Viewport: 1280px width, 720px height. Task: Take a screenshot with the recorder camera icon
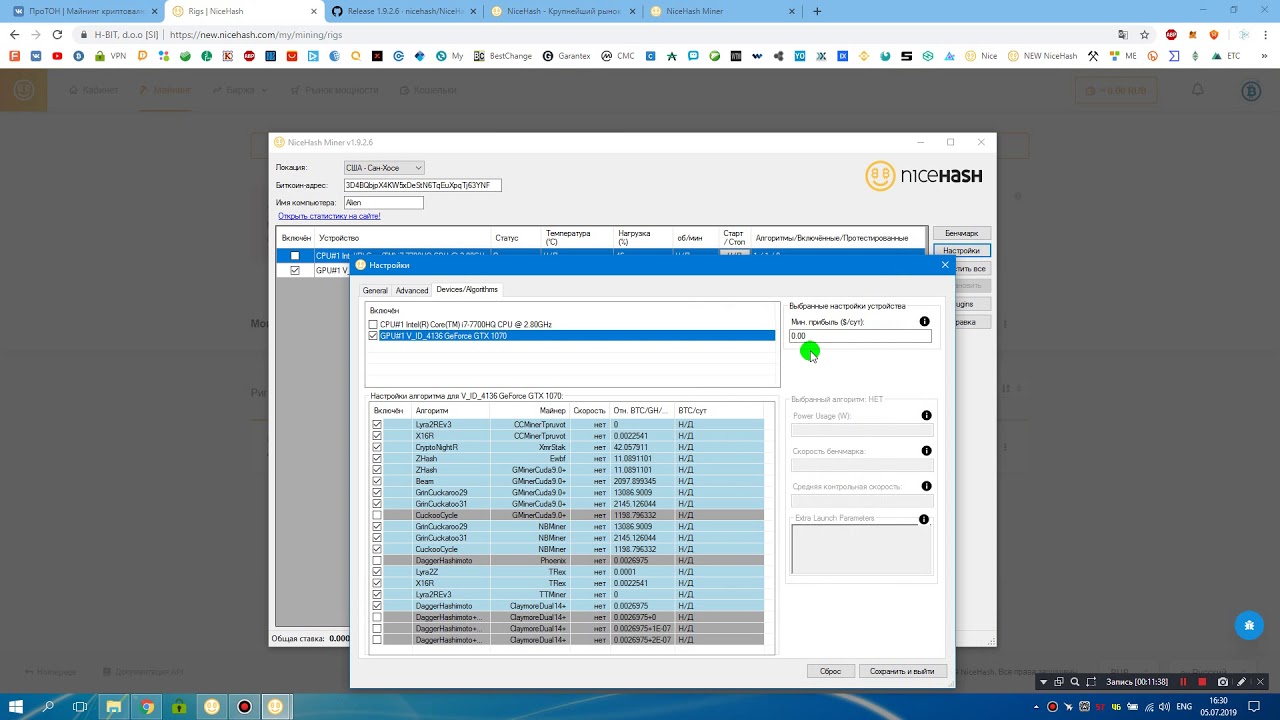pos(1222,682)
